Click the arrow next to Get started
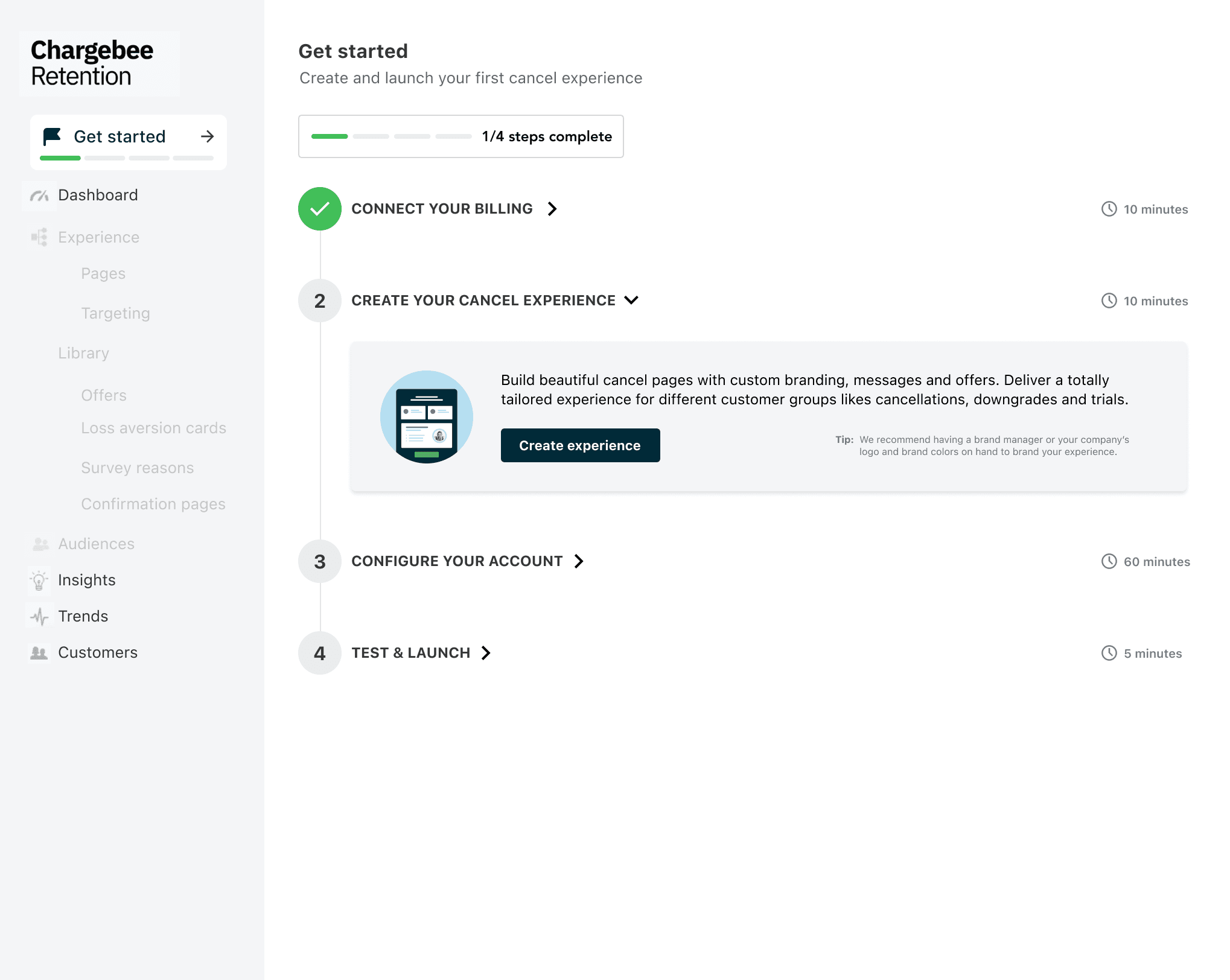The height and width of the screenshot is (980, 1230). [207, 136]
